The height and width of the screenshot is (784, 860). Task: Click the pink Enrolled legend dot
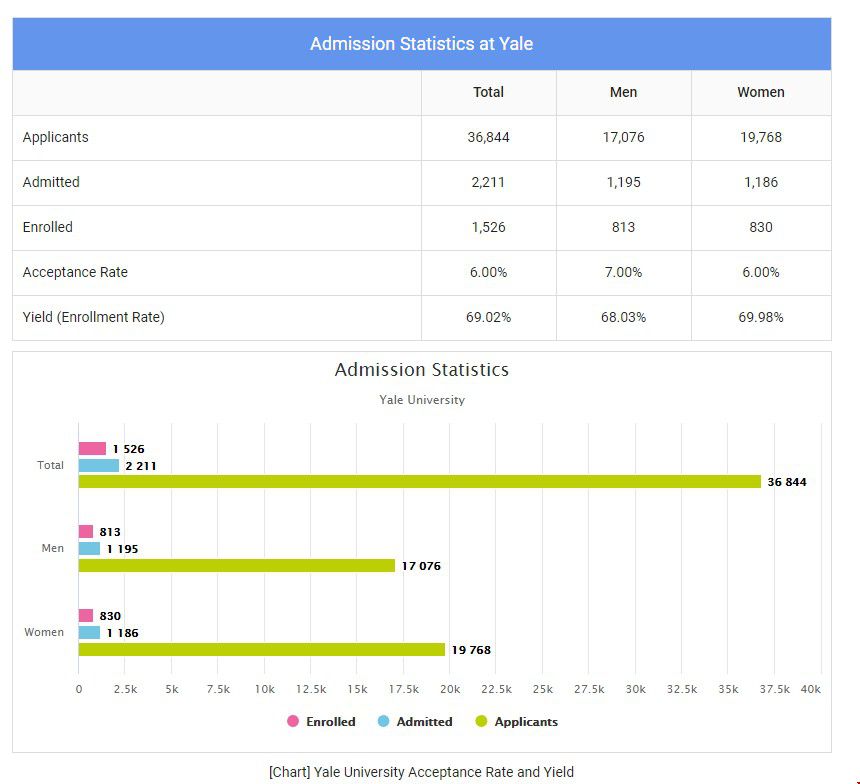pyautogui.click(x=293, y=721)
